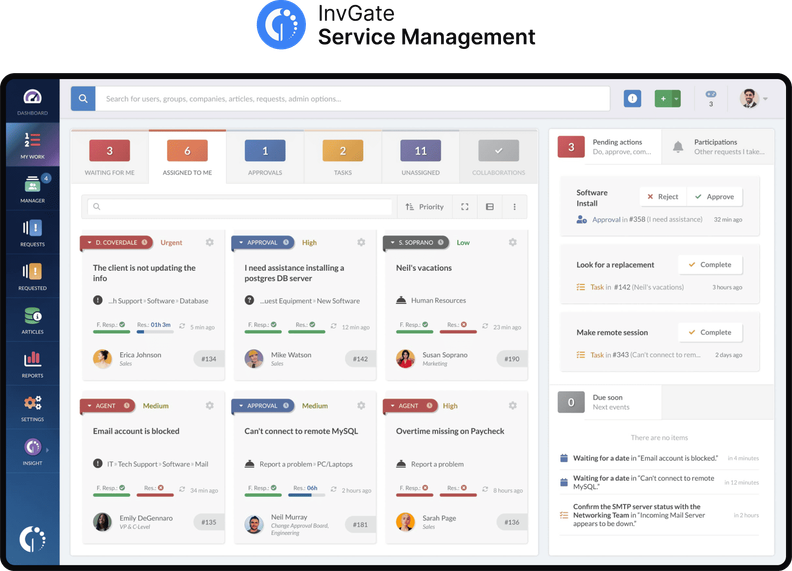This screenshot has width=792, height=571.
Task: Switch to Collaborations tab
Action: 499,157
